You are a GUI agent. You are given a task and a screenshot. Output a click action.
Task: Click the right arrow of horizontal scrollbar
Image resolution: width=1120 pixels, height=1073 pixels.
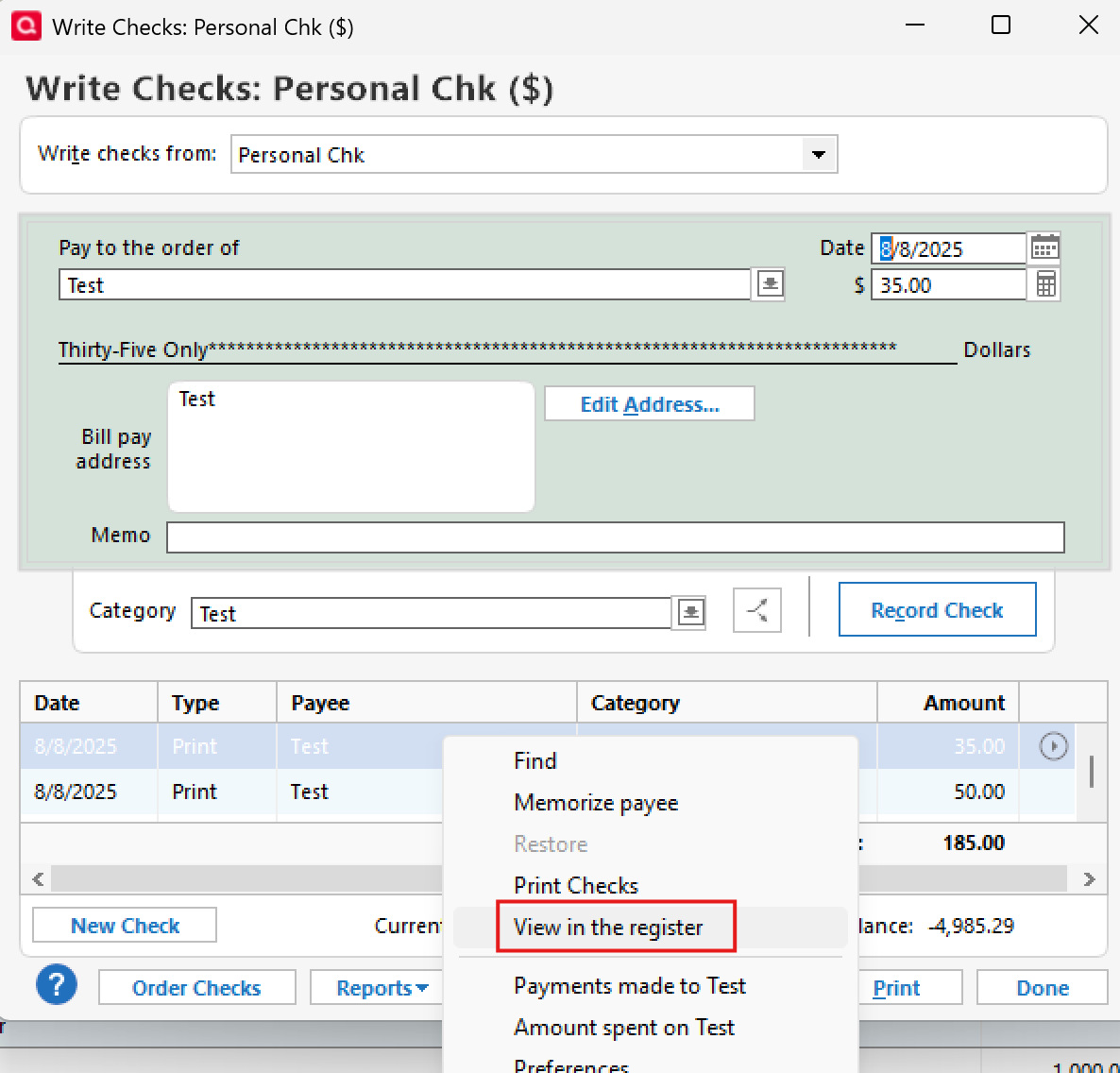click(x=1089, y=878)
